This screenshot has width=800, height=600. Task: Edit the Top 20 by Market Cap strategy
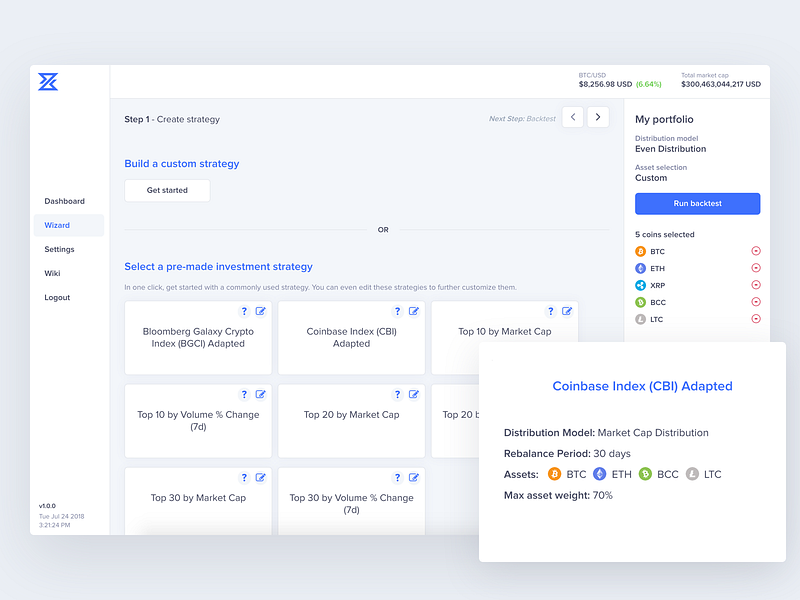tap(414, 394)
